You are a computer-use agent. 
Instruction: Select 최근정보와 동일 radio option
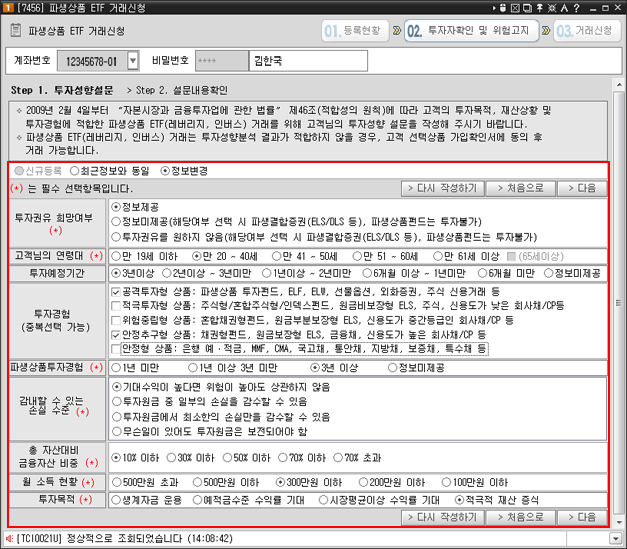(110, 171)
